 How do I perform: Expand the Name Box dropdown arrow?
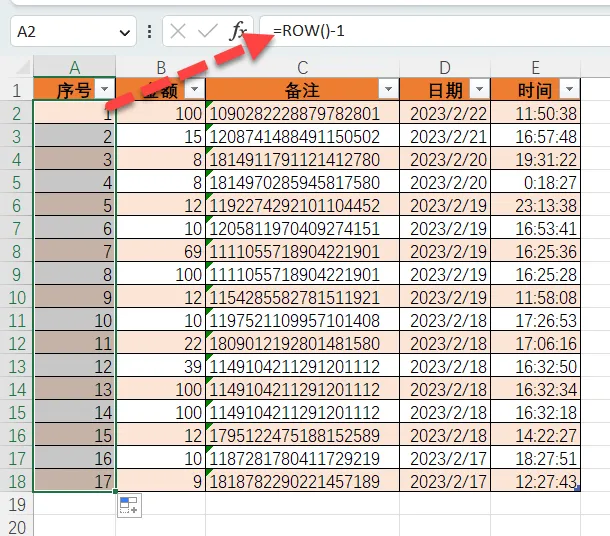coord(125,33)
